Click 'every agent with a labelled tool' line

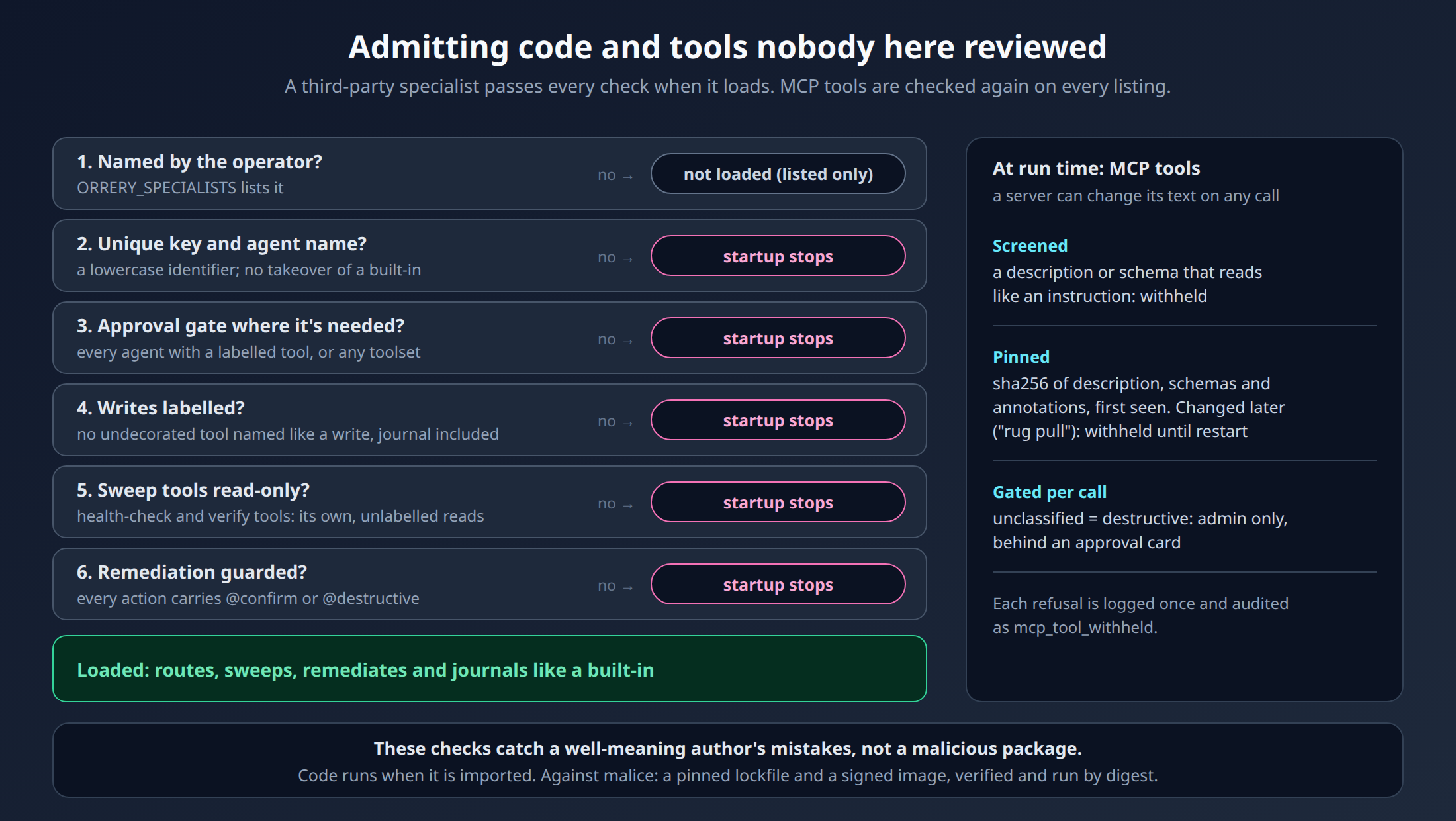tap(248, 352)
